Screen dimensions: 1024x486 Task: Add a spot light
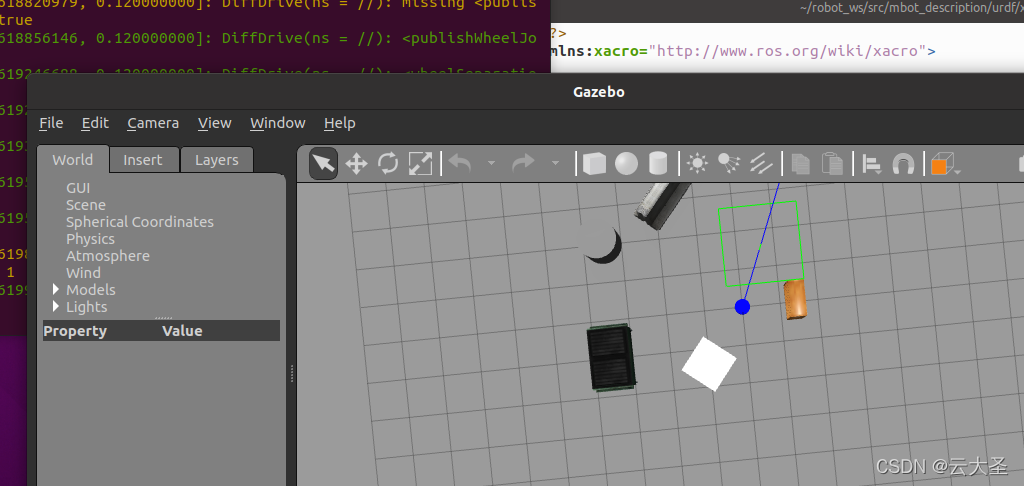[x=728, y=163]
